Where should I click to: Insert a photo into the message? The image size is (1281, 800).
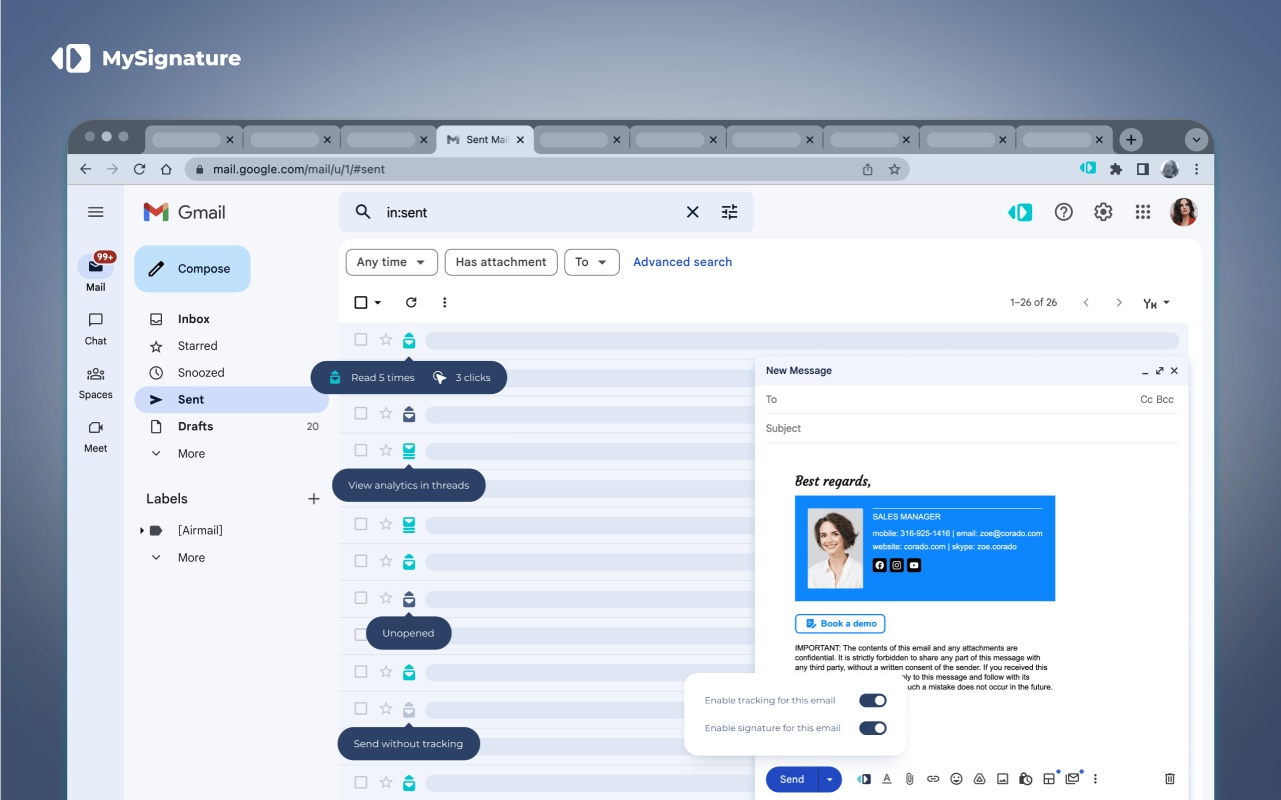[1003, 779]
